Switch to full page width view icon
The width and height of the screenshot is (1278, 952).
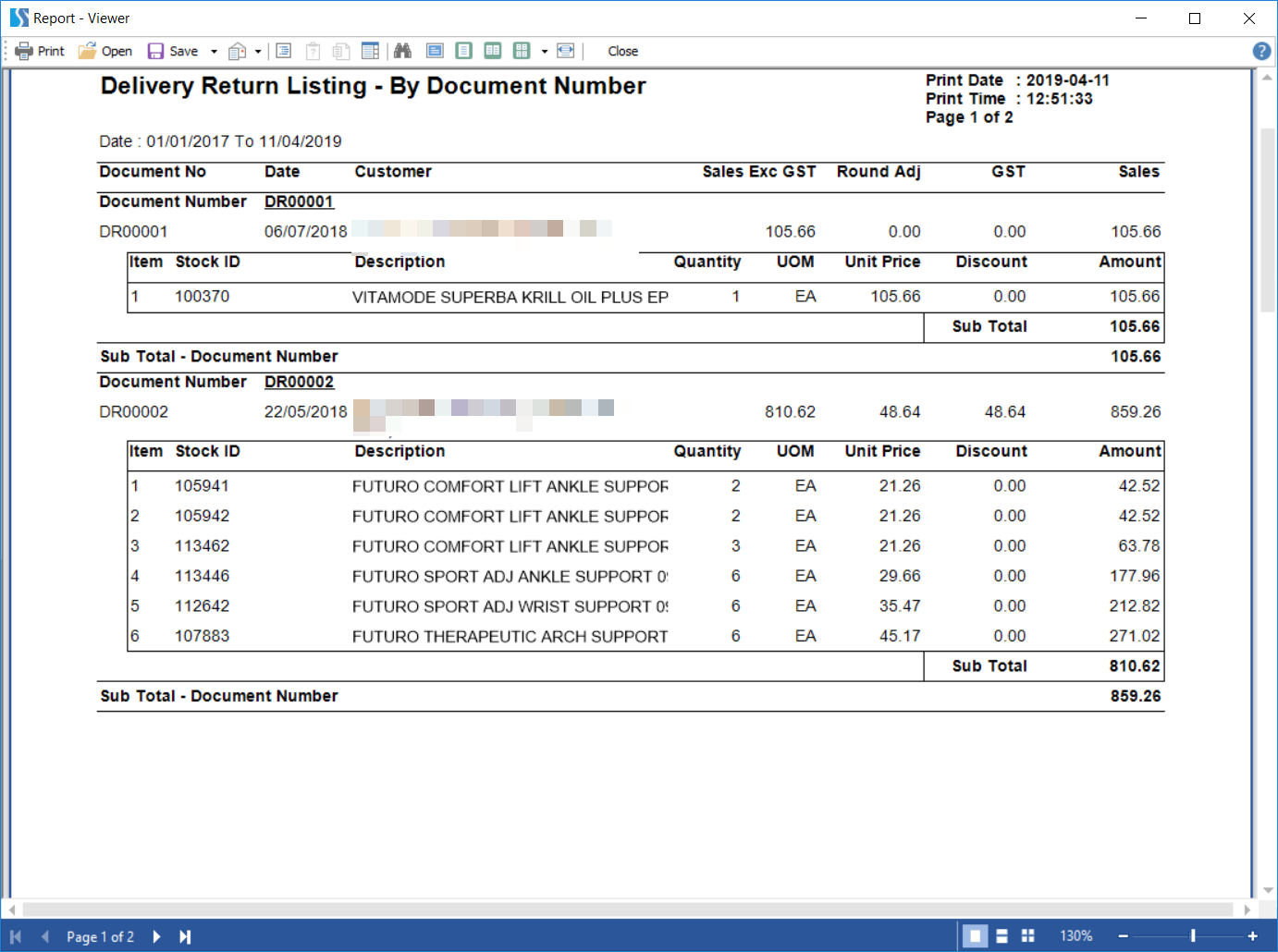tap(435, 51)
